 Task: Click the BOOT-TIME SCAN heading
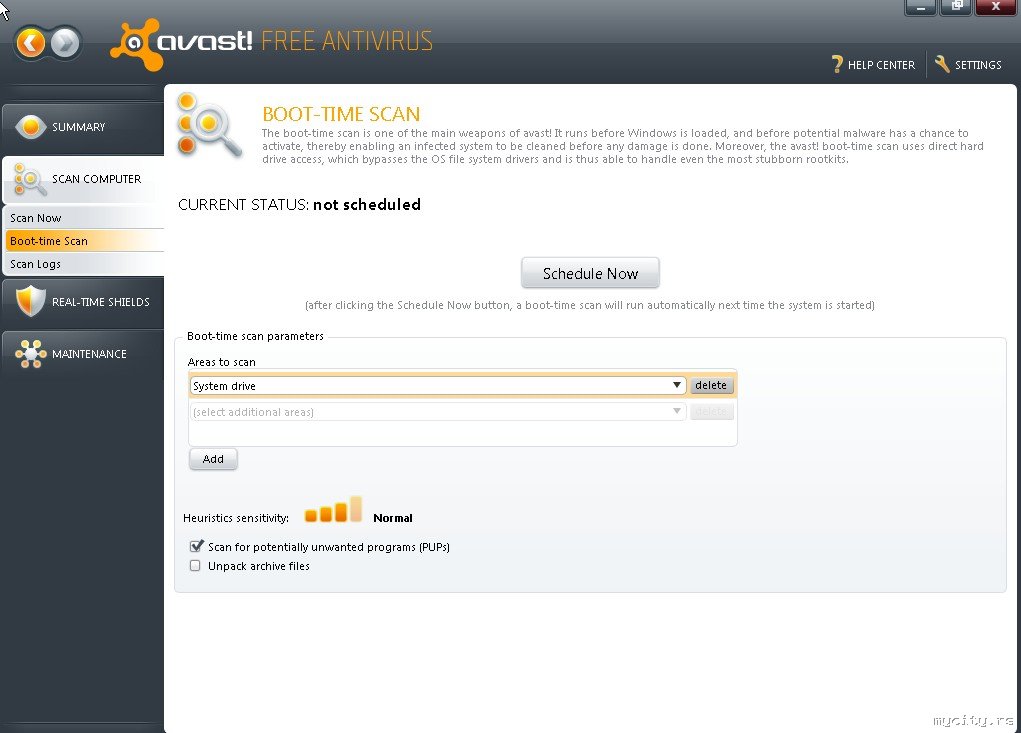(341, 115)
